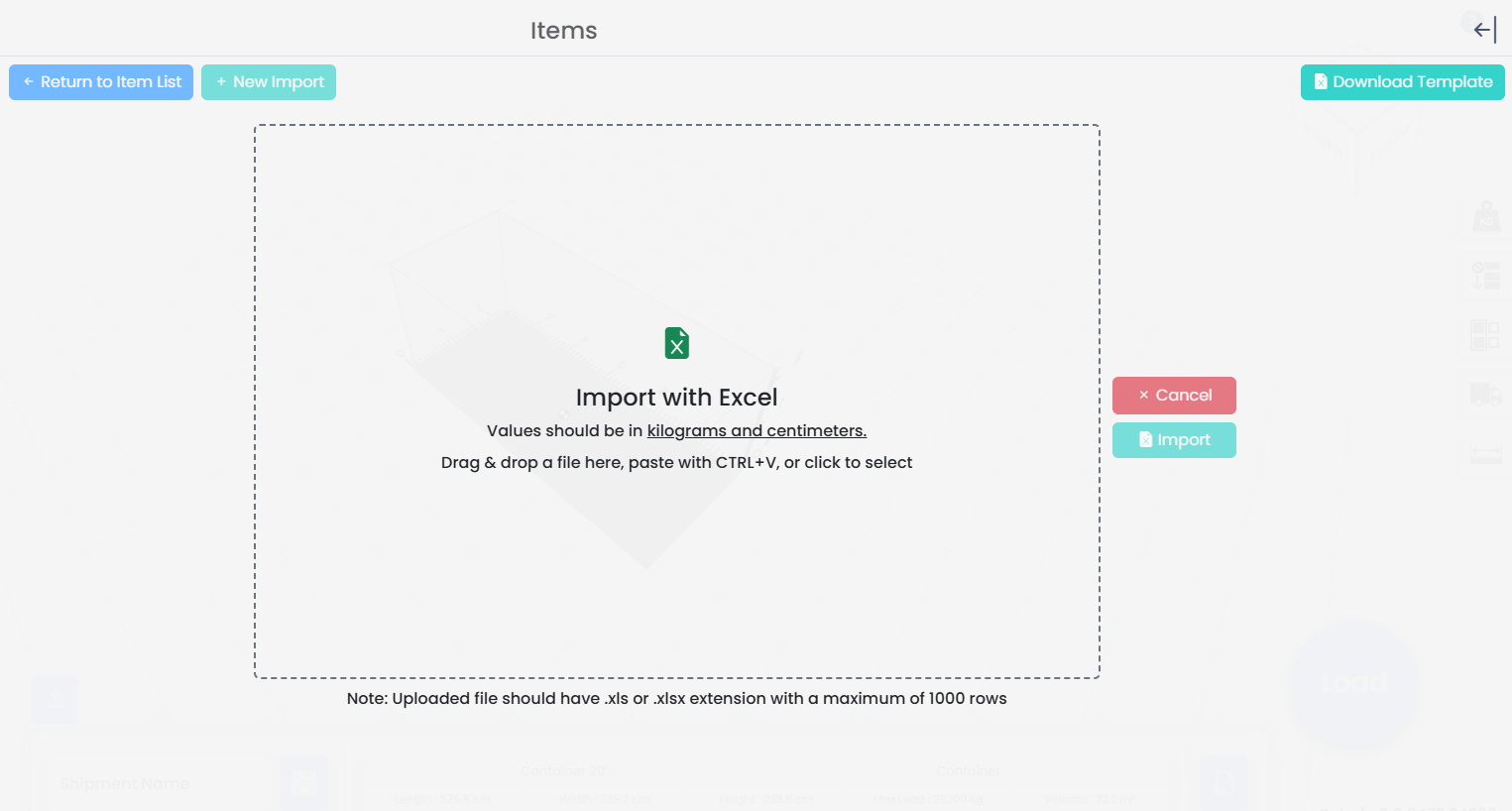
Task: Start a New Import
Action: 269,82
